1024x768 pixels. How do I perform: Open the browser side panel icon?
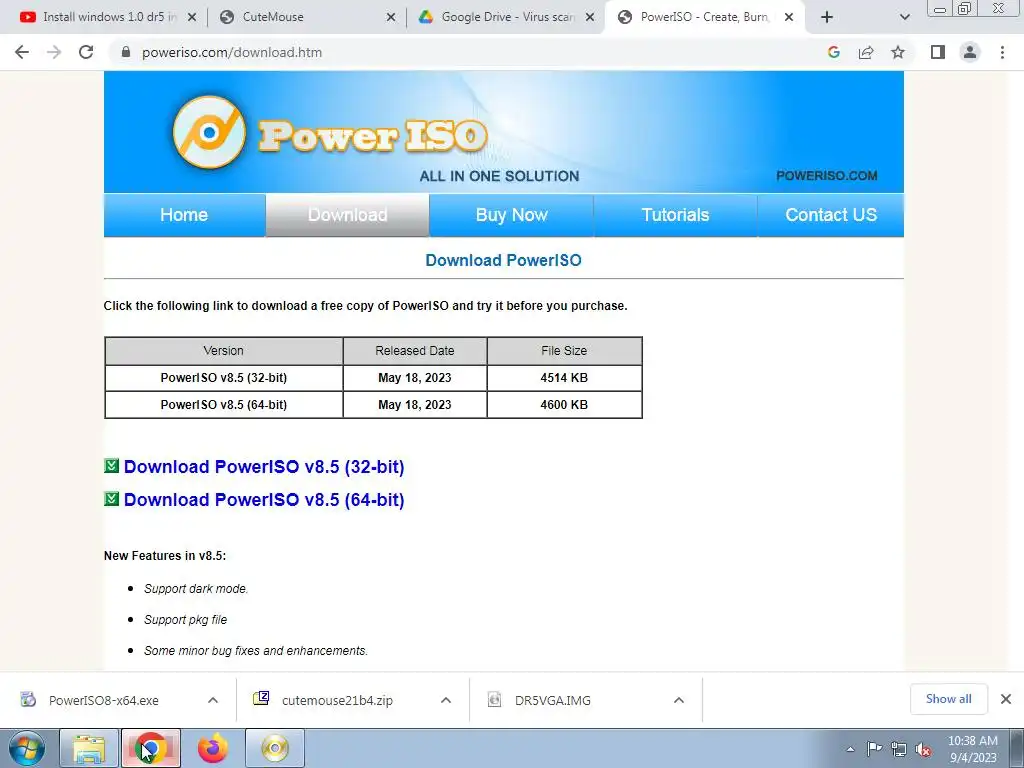938,52
